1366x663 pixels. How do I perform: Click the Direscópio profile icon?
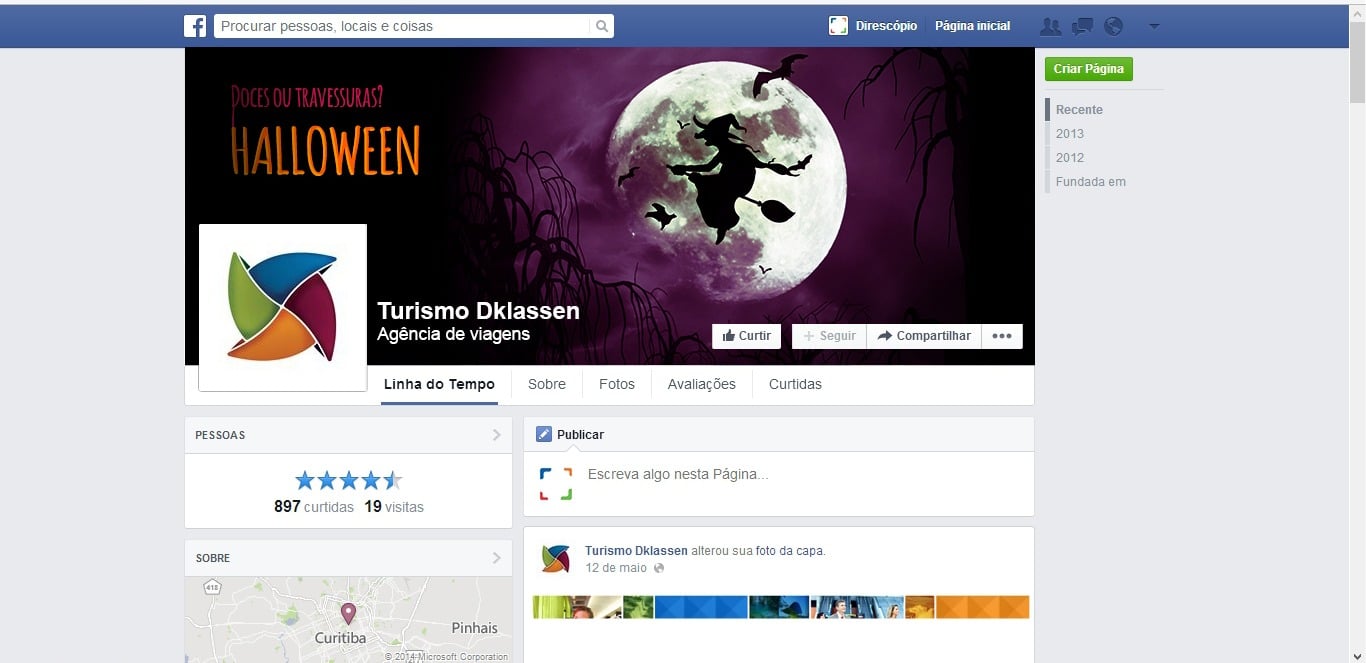point(839,26)
